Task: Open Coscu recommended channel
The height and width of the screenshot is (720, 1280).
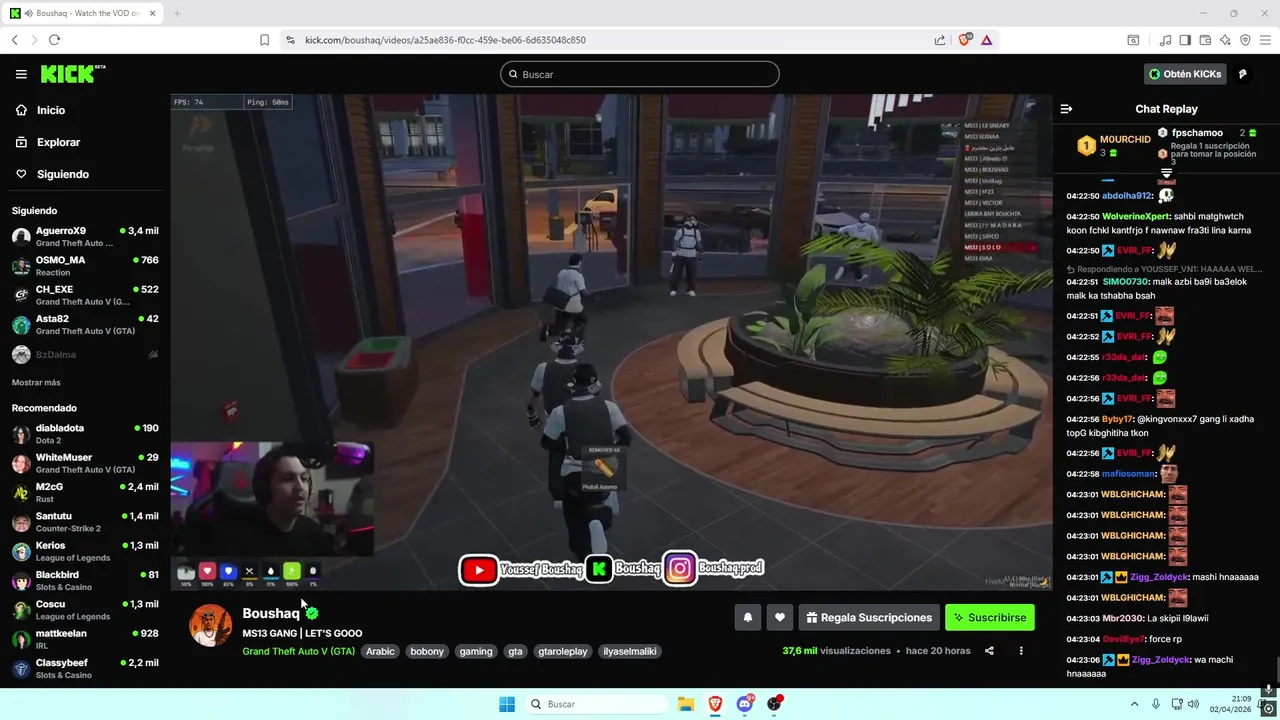Action: click(85, 610)
